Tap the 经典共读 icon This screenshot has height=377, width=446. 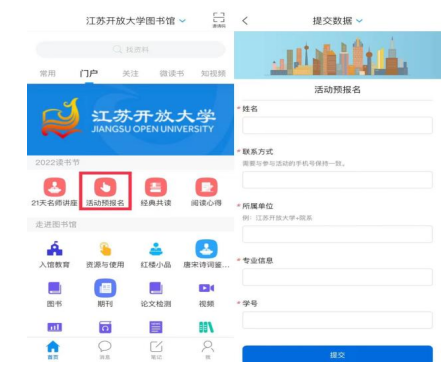(156, 187)
